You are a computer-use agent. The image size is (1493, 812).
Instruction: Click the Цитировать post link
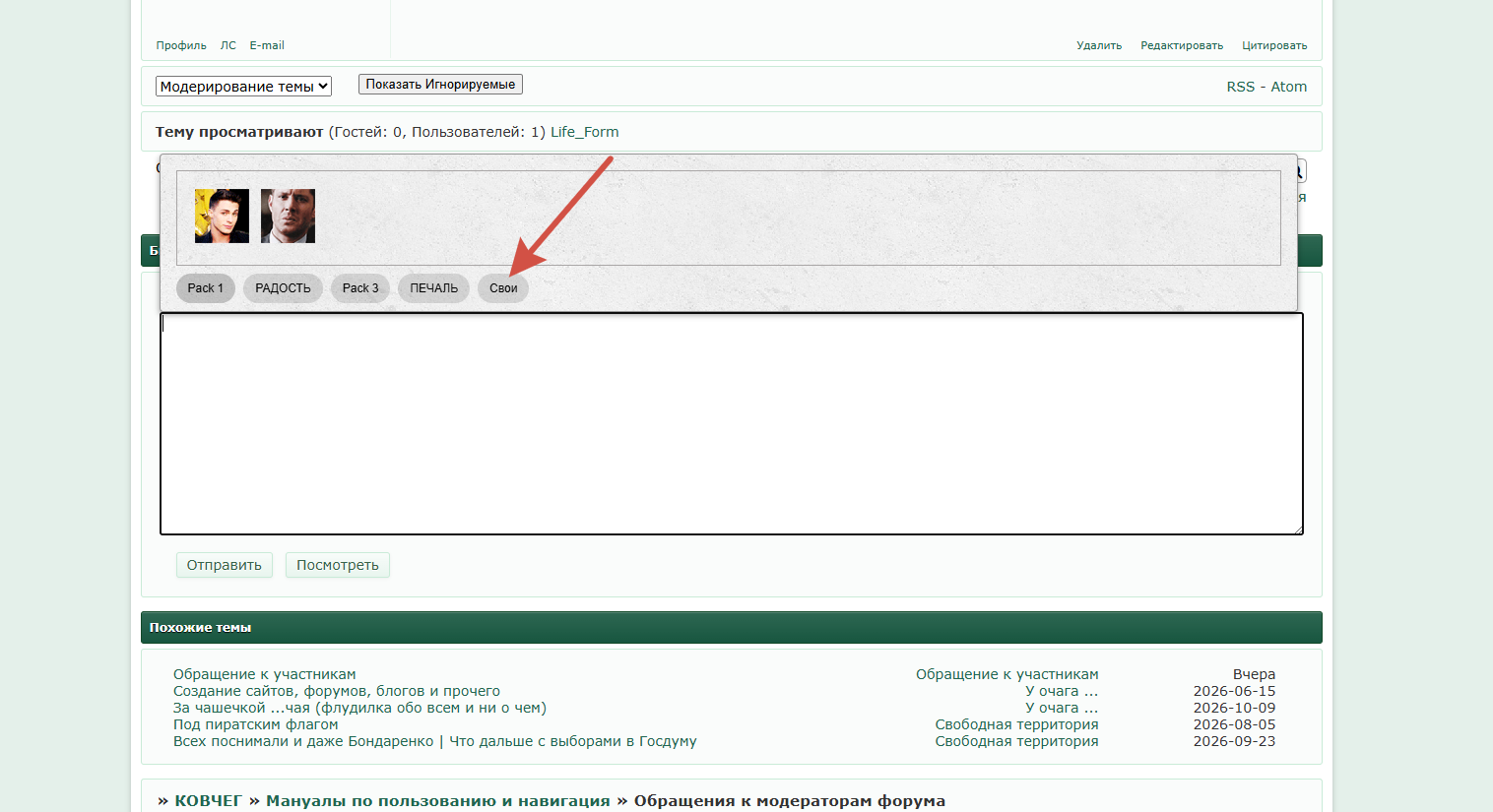pos(1274,45)
